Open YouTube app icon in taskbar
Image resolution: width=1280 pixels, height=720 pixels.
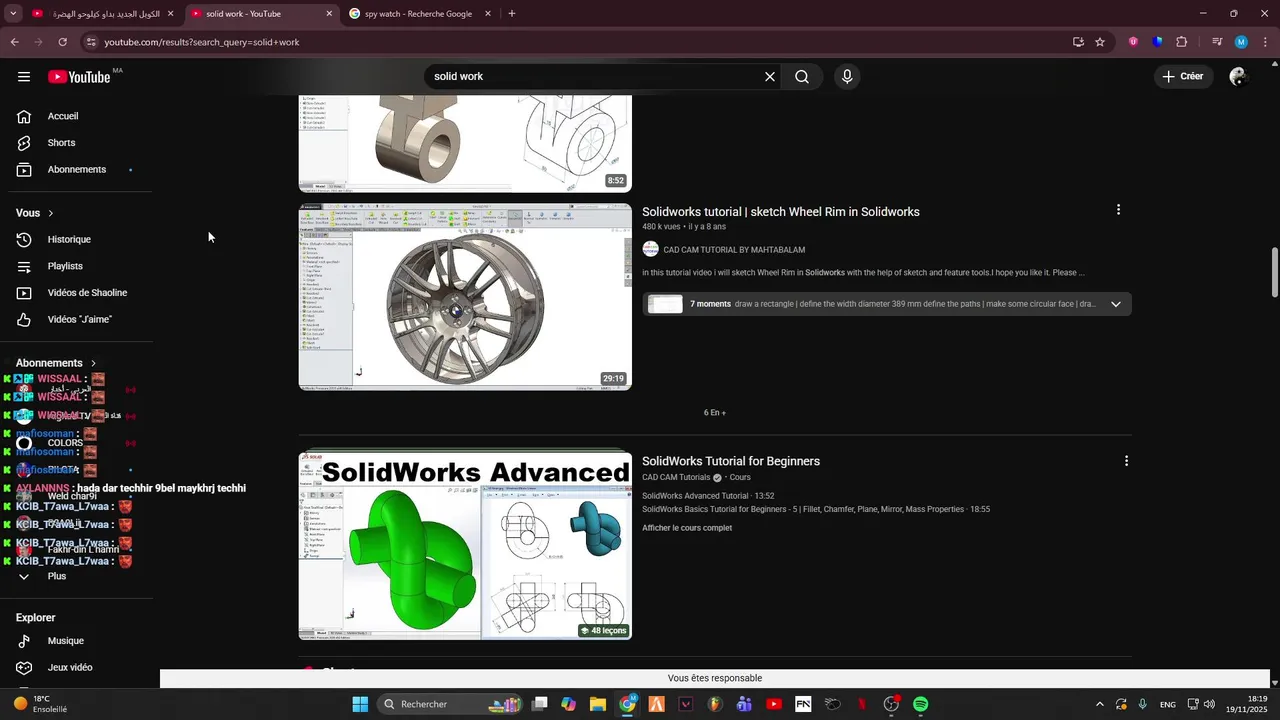[x=773, y=704]
